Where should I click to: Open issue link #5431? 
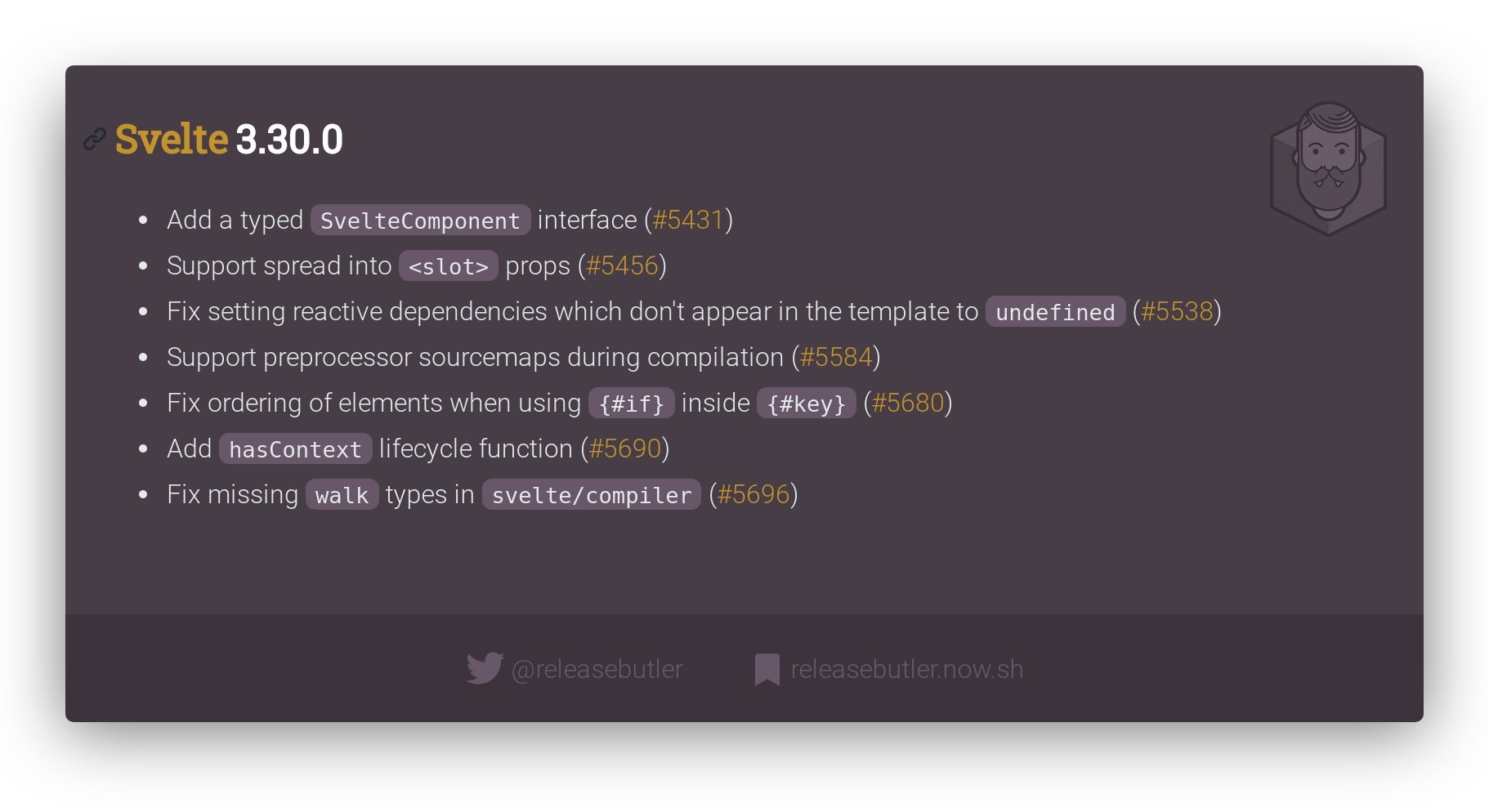[x=688, y=220]
